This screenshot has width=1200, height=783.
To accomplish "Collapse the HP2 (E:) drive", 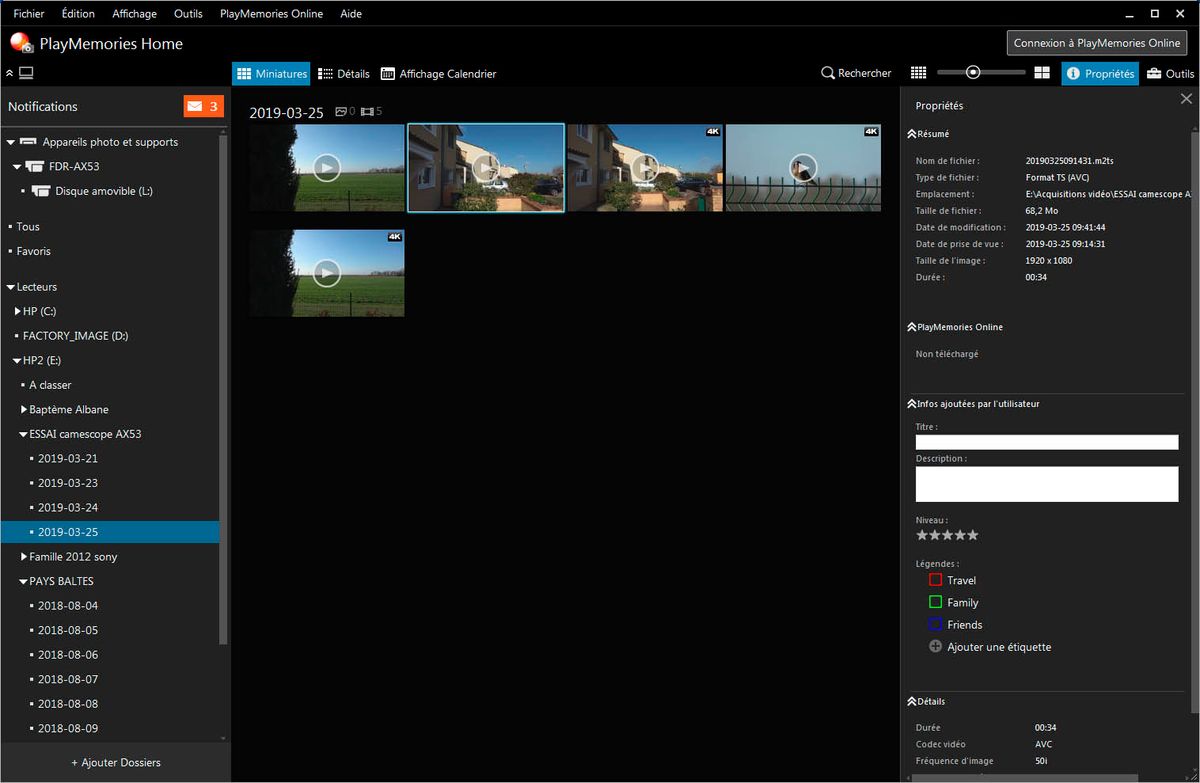I will [x=17, y=360].
